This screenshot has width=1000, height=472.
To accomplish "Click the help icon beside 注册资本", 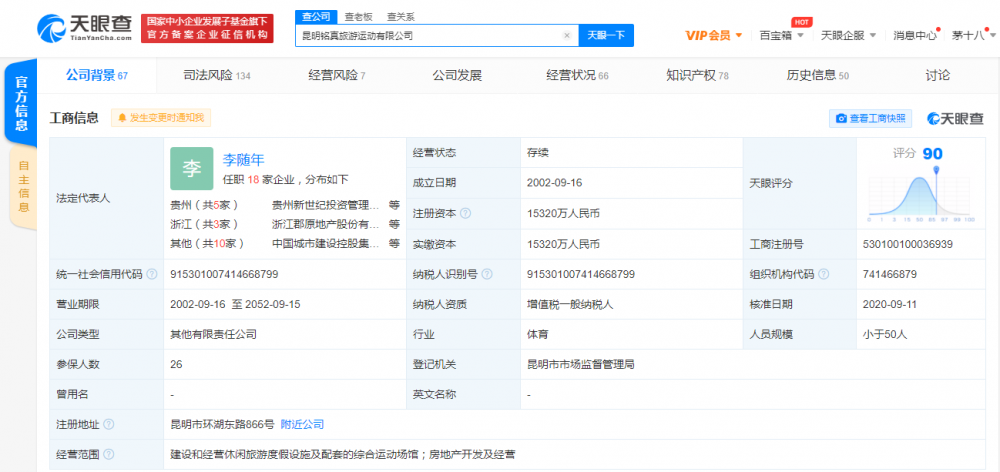I will point(466,214).
